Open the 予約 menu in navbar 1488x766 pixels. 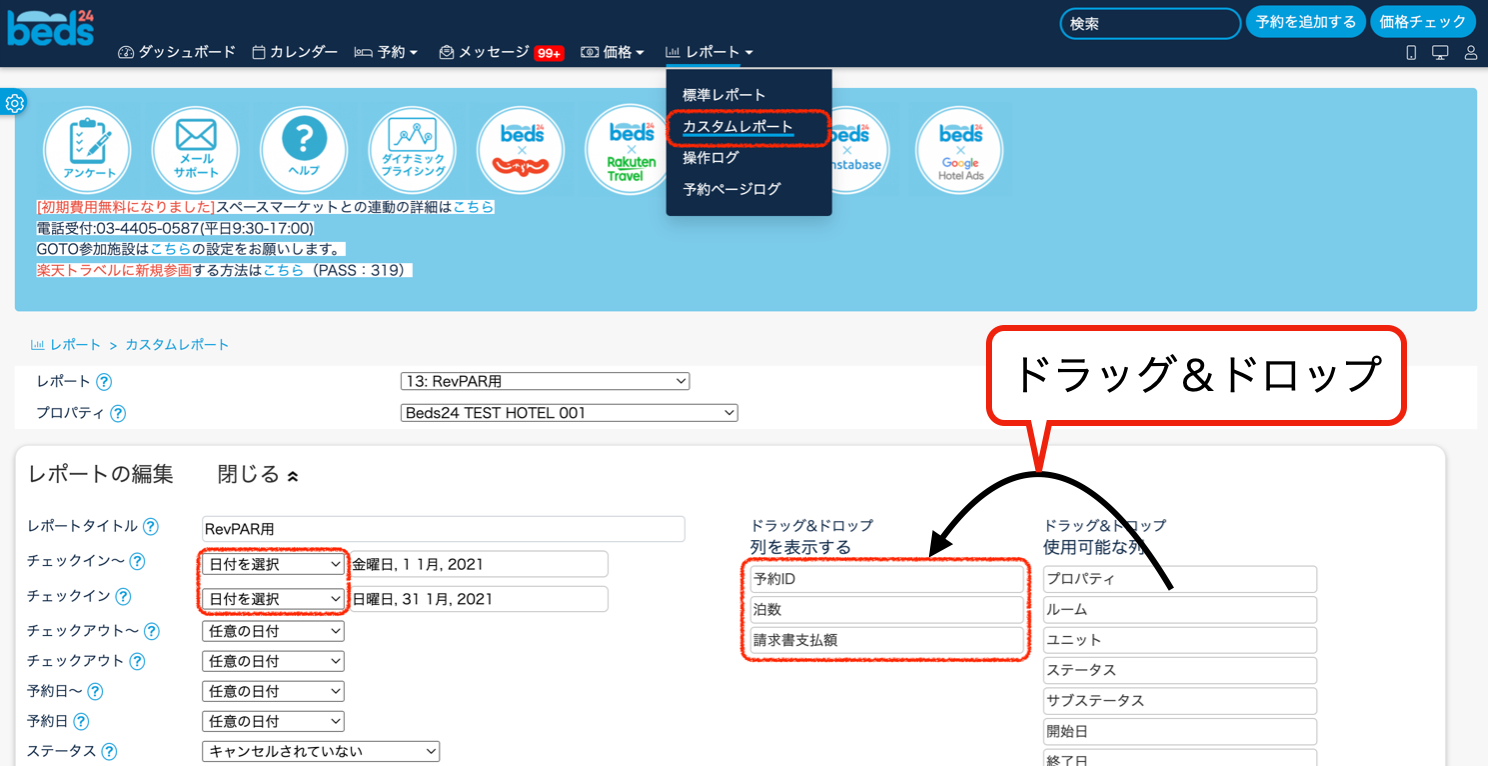click(386, 52)
